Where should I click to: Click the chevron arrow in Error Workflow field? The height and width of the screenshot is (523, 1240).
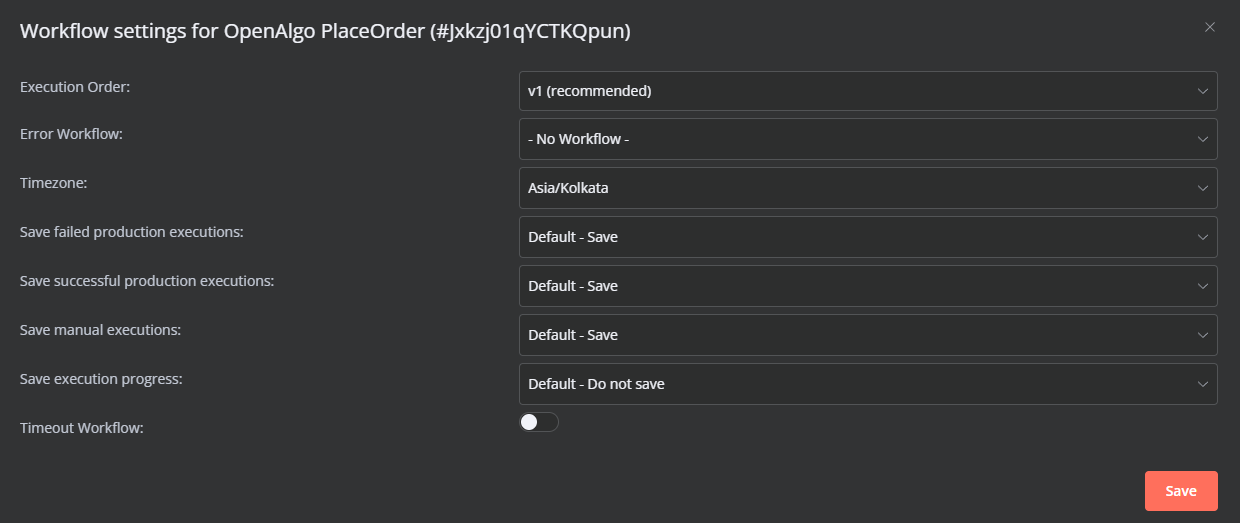[x=1202, y=139]
